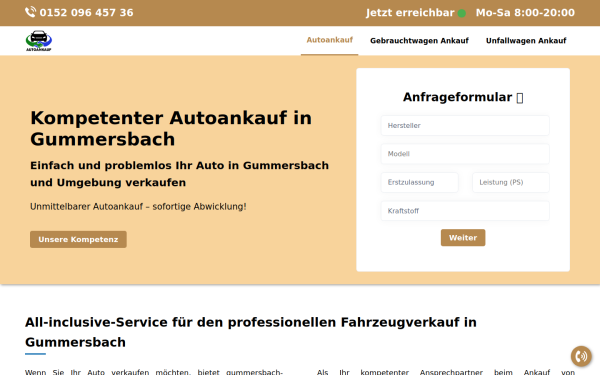The image size is (600, 375).
Task: Focus the Modell input field
Action: click(x=465, y=154)
